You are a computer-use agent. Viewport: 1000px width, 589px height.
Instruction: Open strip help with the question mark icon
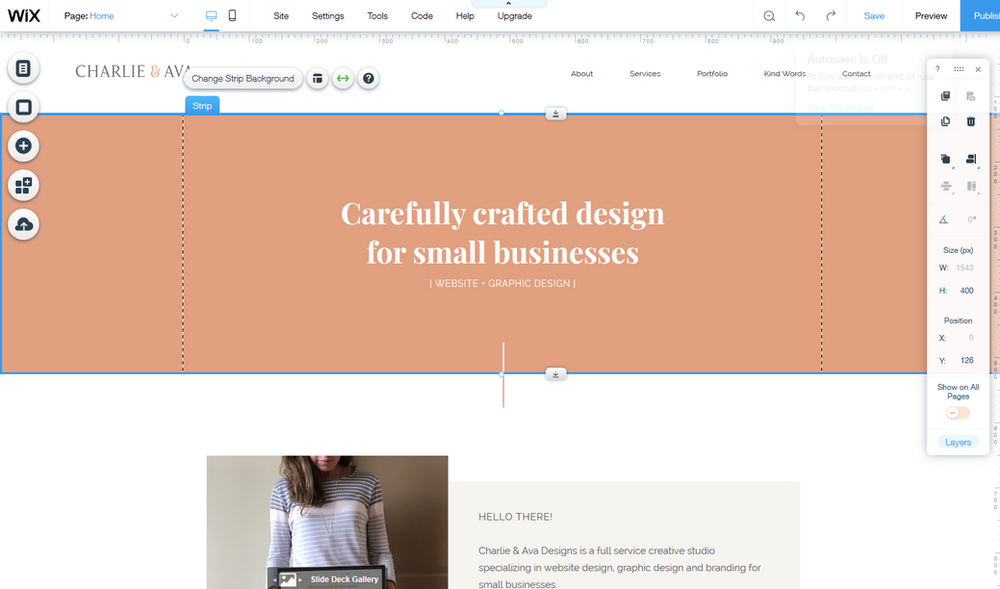click(368, 78)
